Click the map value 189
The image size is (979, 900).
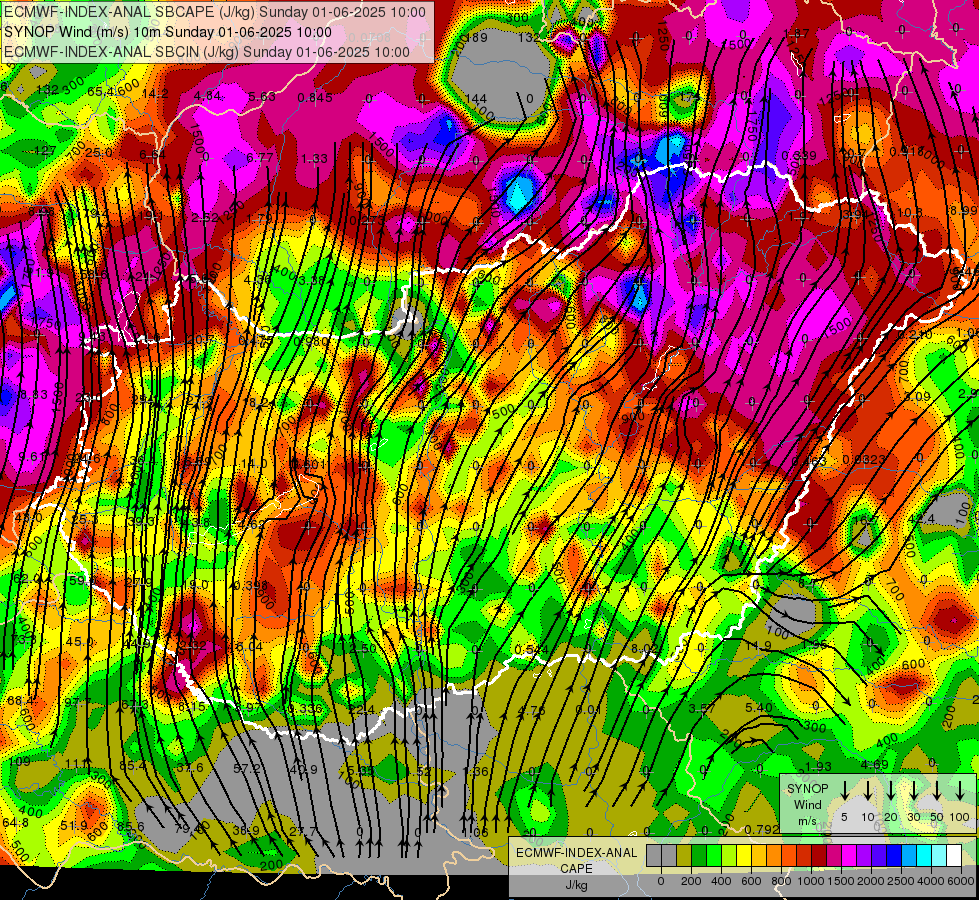(x=477, y=37)
